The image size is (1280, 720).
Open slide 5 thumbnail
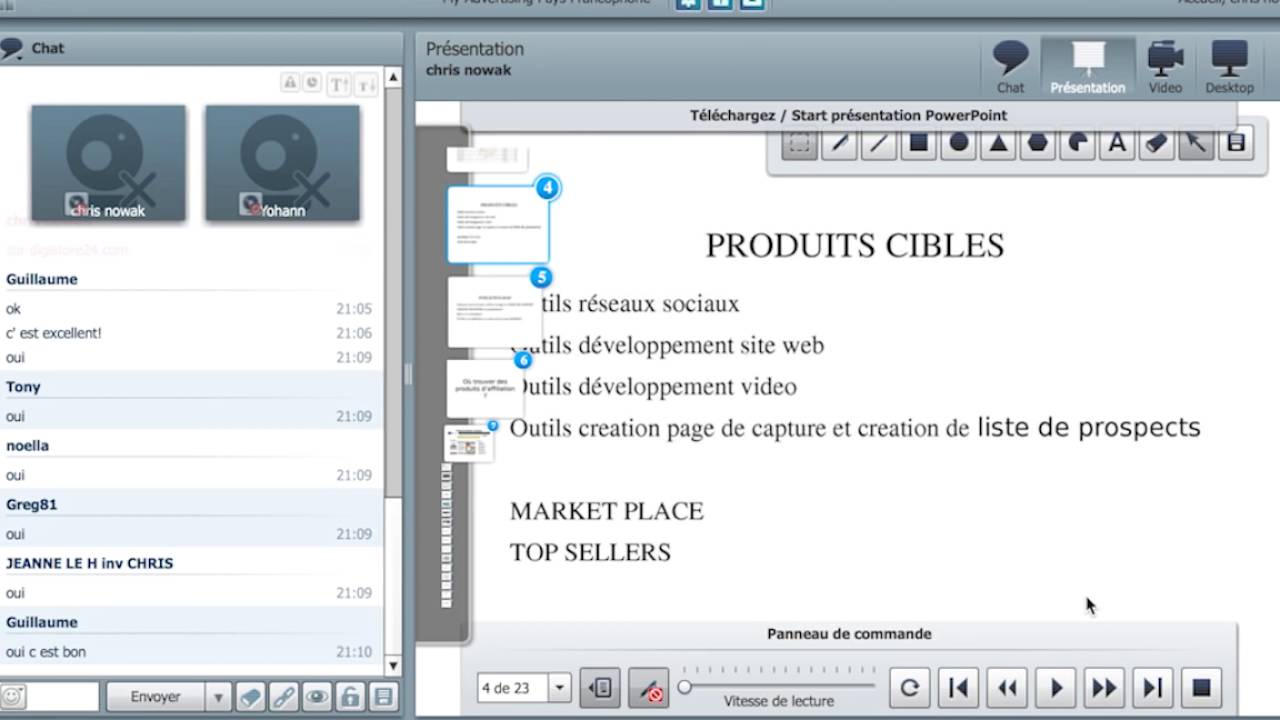point(497,311)
